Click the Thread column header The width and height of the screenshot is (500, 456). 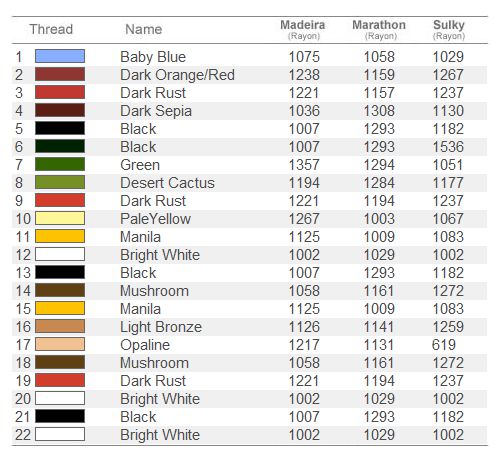[x=51, y=29]
